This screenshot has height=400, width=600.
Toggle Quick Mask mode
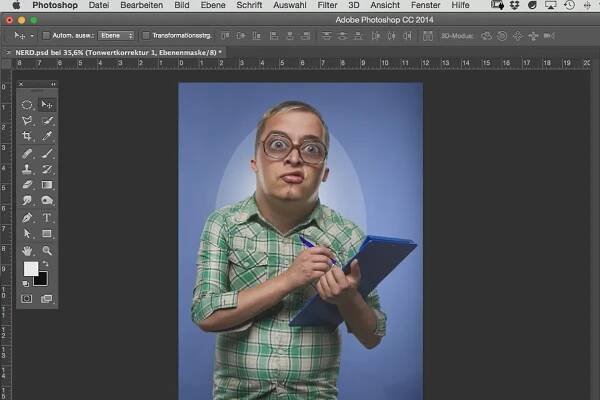tap(27, 298)
